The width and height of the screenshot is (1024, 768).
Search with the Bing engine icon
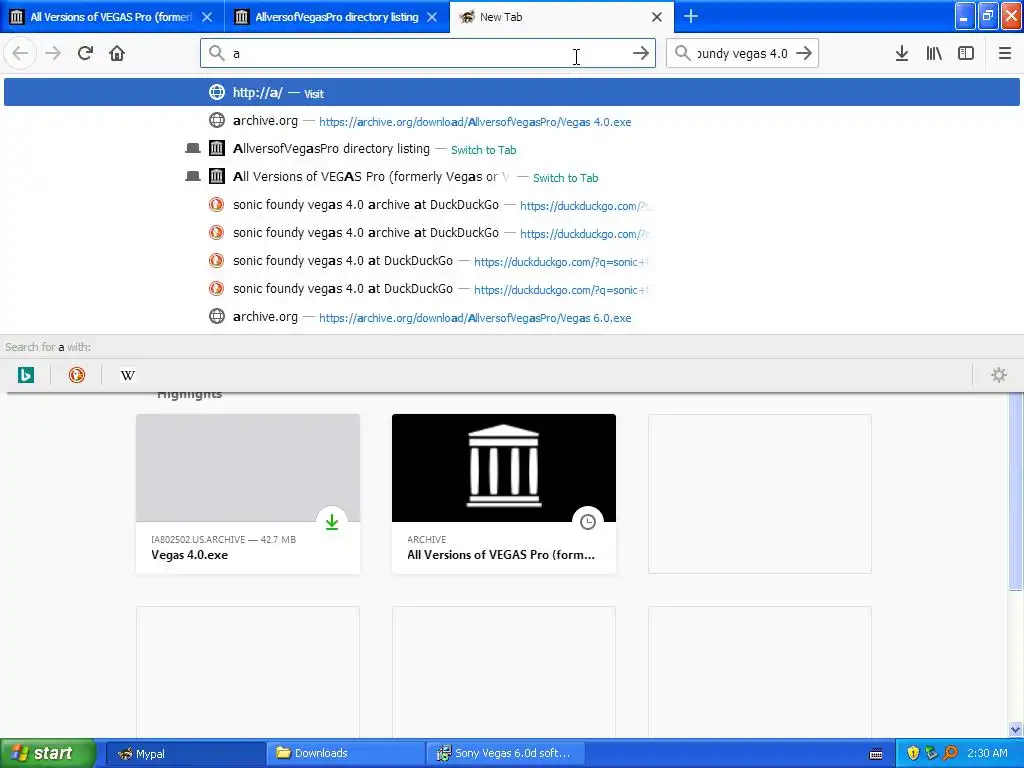[x=25, y=376]
